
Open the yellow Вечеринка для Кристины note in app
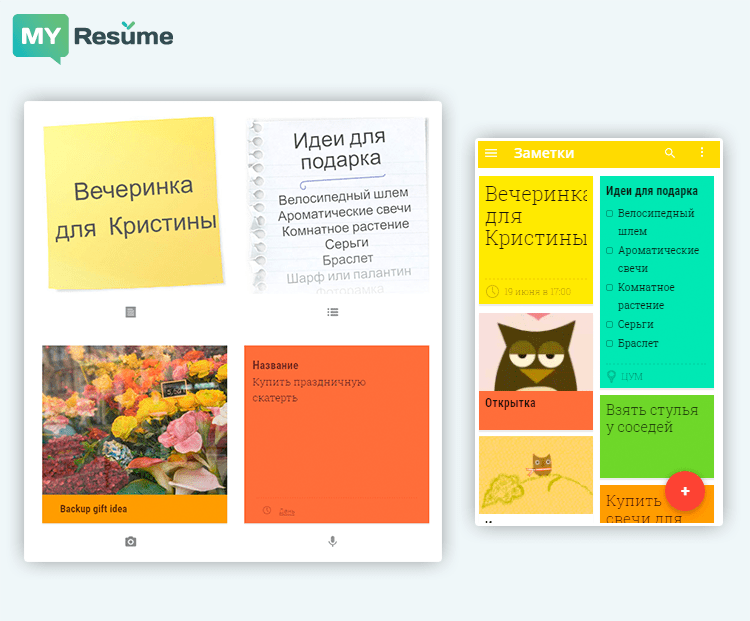[x=536, y=240]
